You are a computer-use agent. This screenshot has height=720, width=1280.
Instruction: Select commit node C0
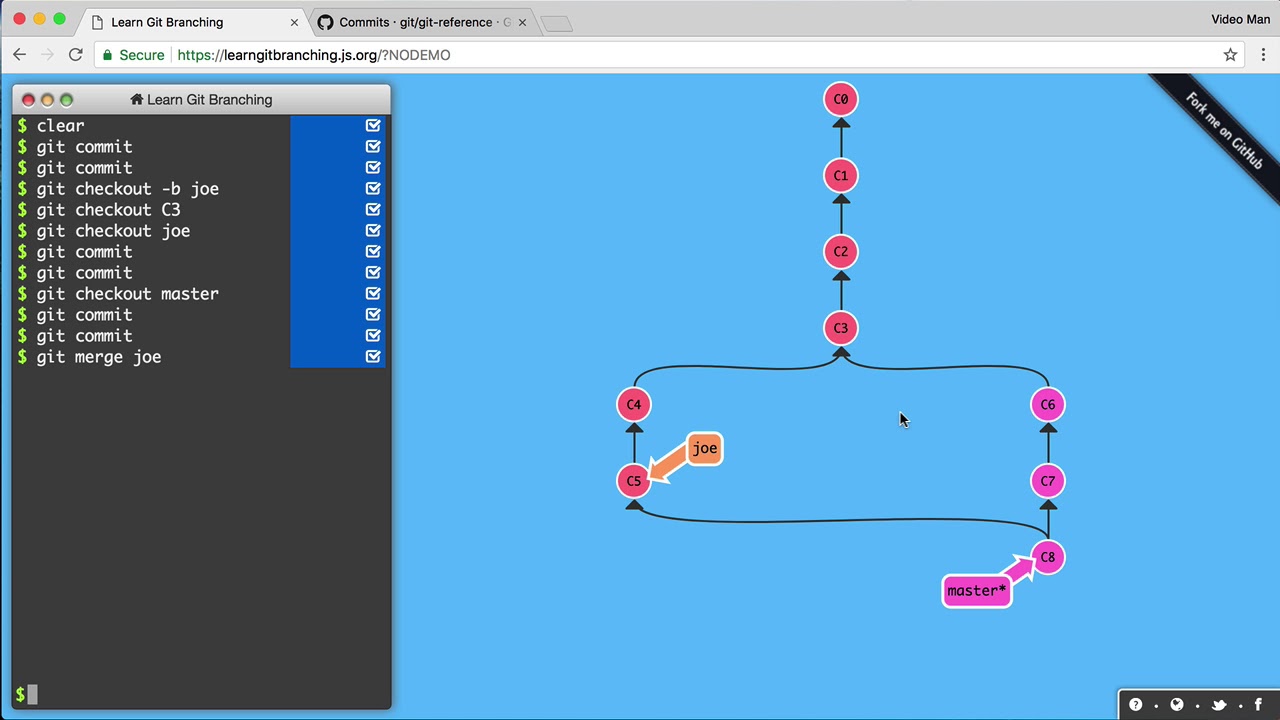click(x=841, y=99)
